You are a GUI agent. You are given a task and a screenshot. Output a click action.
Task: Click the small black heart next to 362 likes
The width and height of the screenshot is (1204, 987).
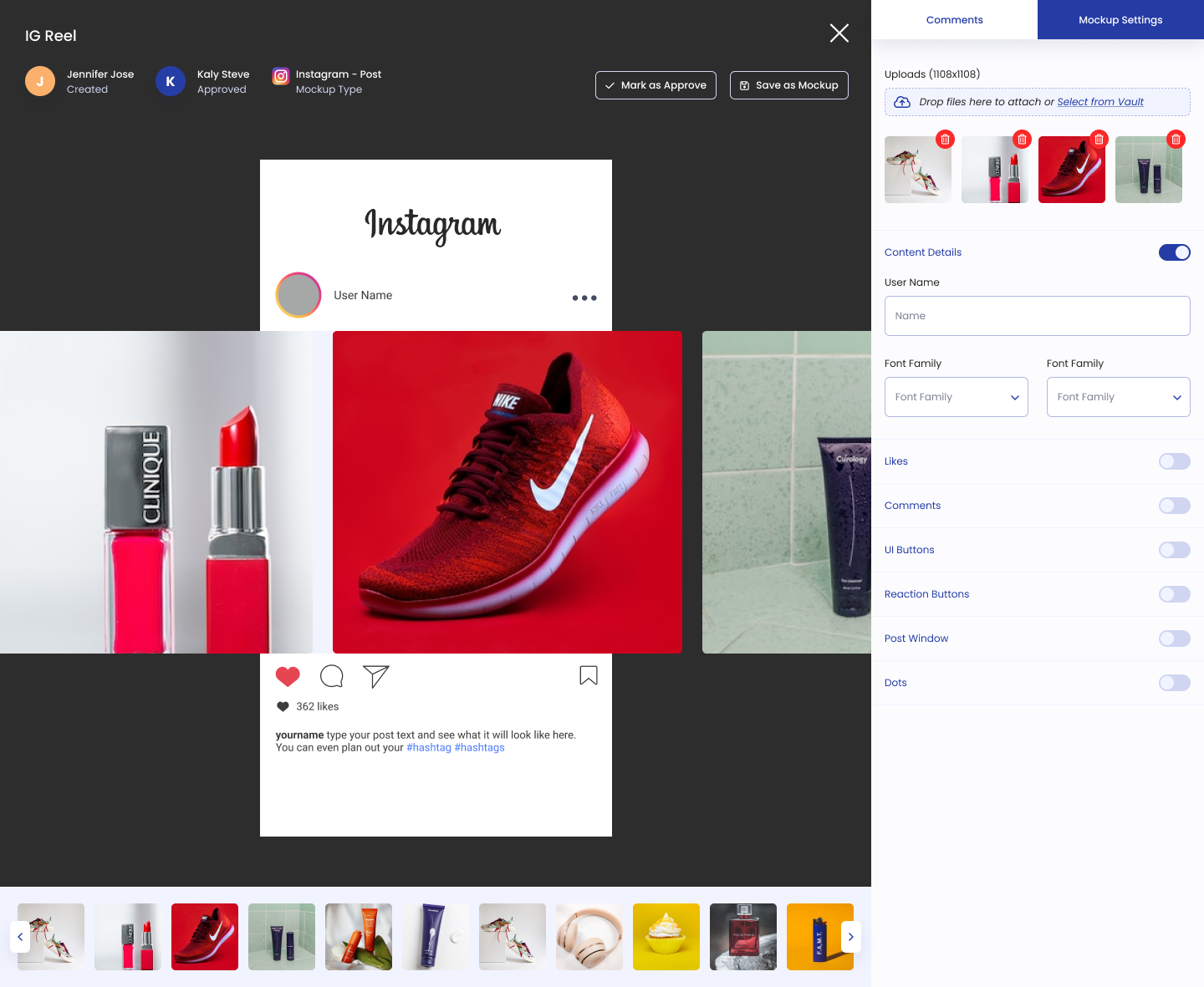pyautogui.click(x=283, y=706)
